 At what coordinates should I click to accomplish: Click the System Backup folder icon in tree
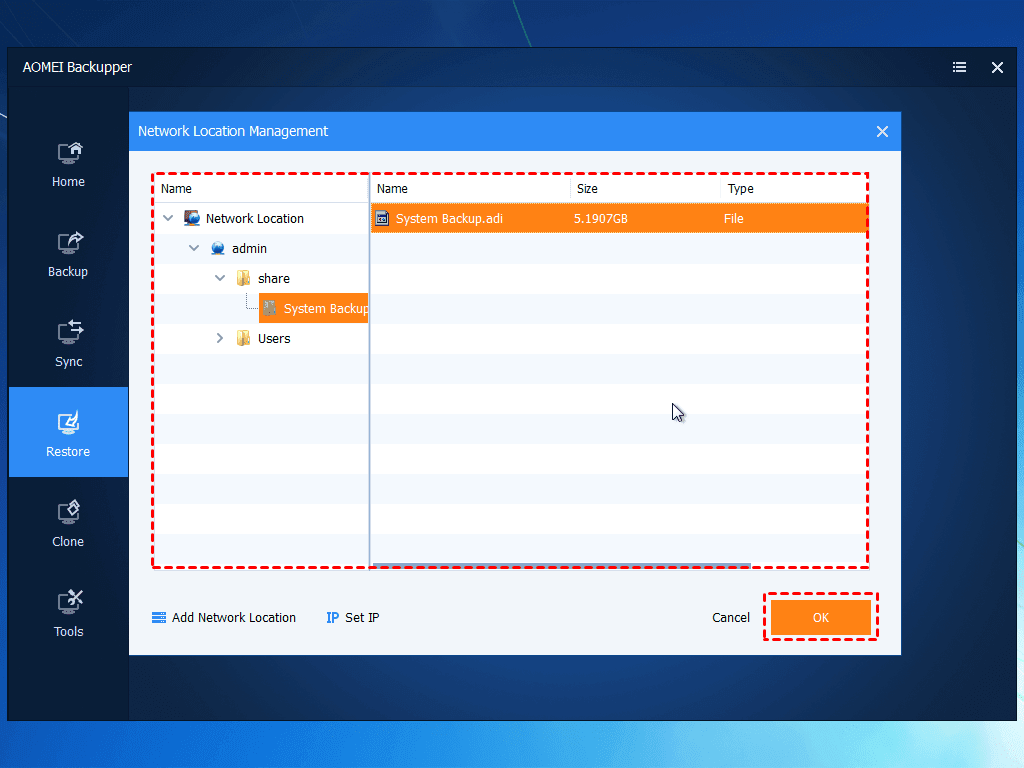[270, 308]
